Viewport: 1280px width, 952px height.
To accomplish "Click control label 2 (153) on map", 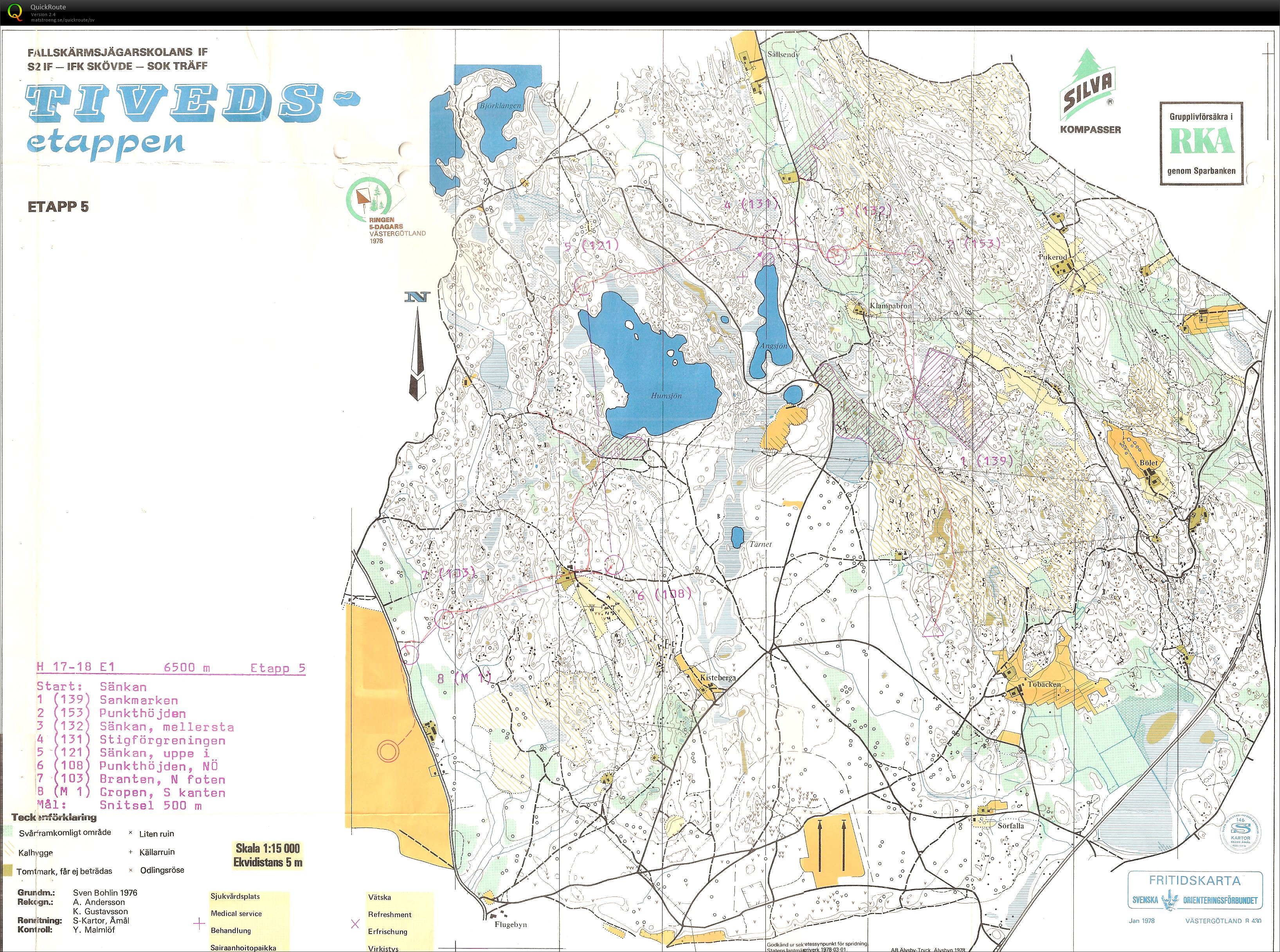I will [x=974, y=244].
